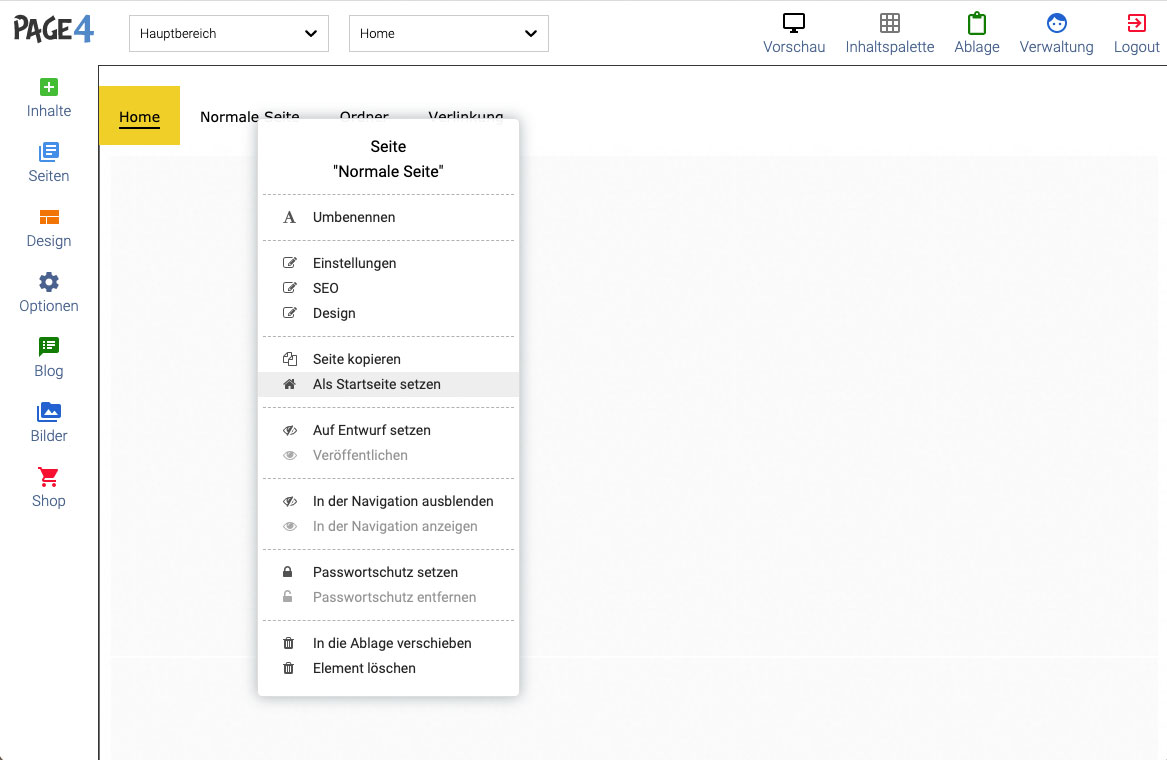Click the eye icon beside In der Navigation anzeigen
The width and height of the screenshot is (1167, 760).
(290, 526)
